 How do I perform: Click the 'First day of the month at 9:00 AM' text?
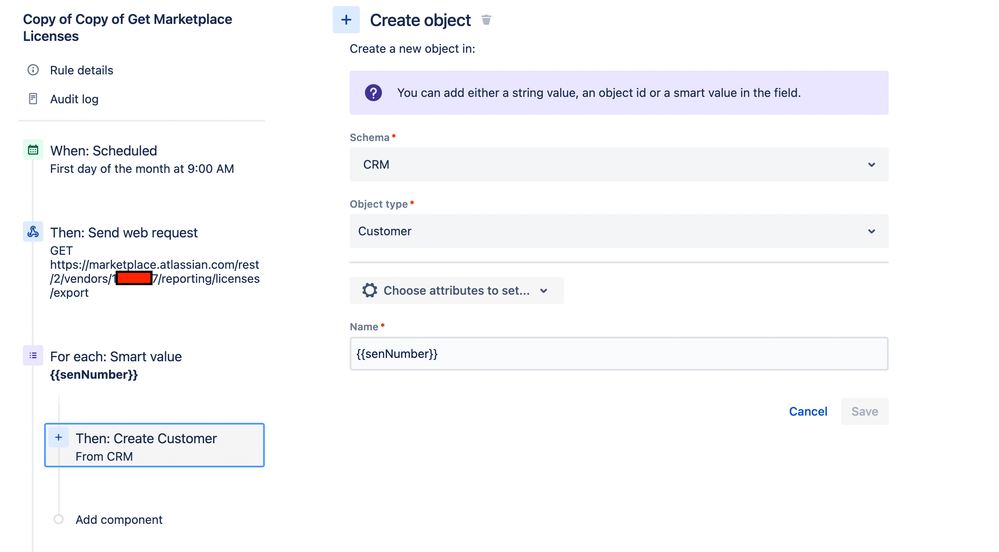pyautogui.click(x=142, y=168)
